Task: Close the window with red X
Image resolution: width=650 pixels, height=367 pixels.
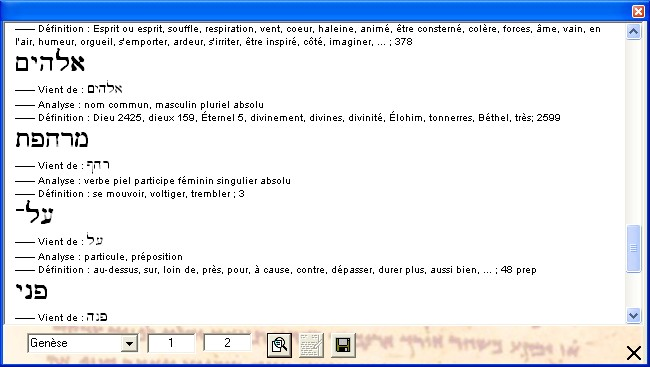Action: [x=638, y=11]
